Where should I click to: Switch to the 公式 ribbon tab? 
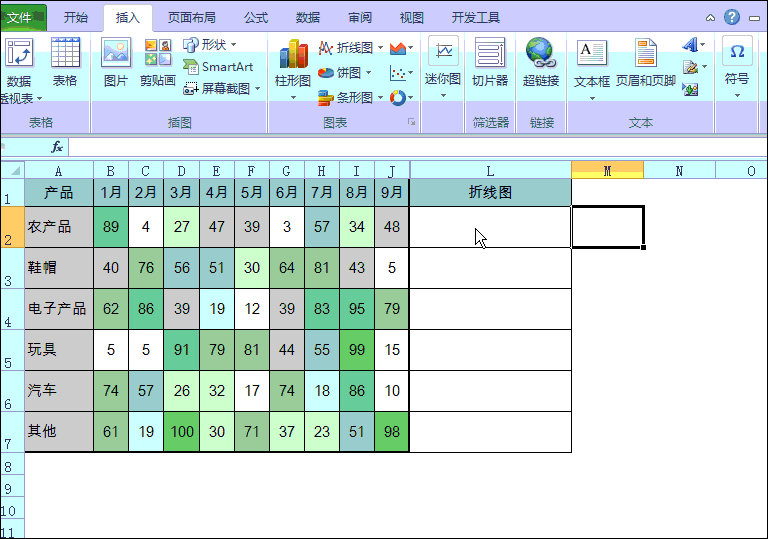click(256, 18)
